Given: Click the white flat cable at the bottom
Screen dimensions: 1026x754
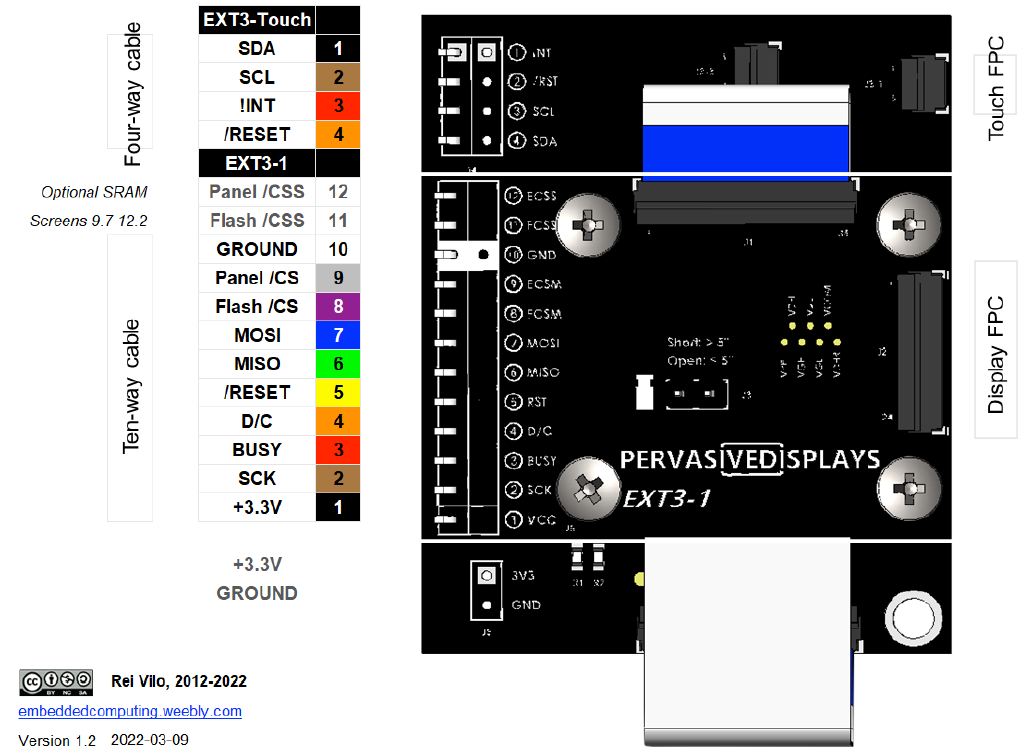Looking at the screenshot, I should [x=748, y=641].
